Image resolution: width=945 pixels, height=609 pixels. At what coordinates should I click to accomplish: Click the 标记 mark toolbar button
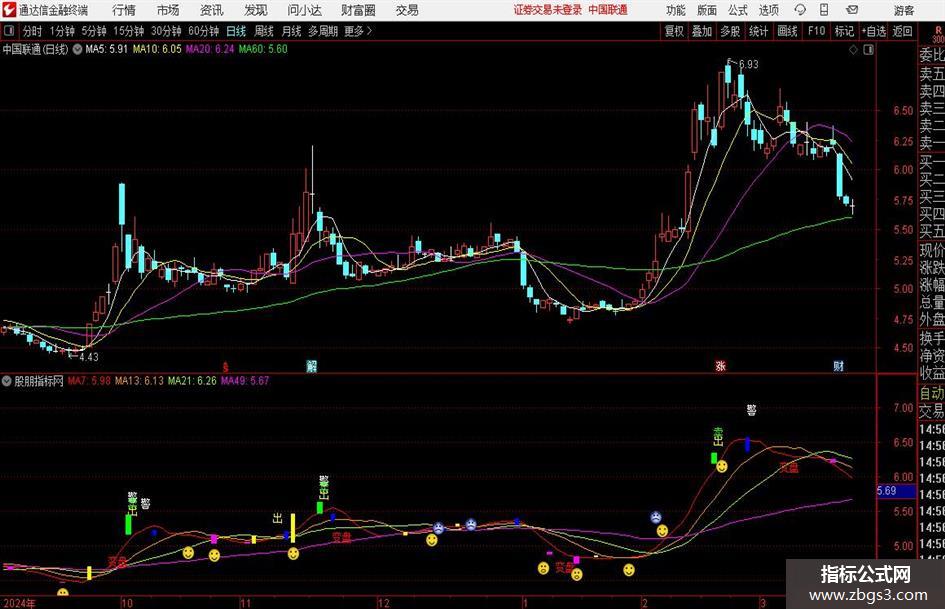[x=844, y=31]
